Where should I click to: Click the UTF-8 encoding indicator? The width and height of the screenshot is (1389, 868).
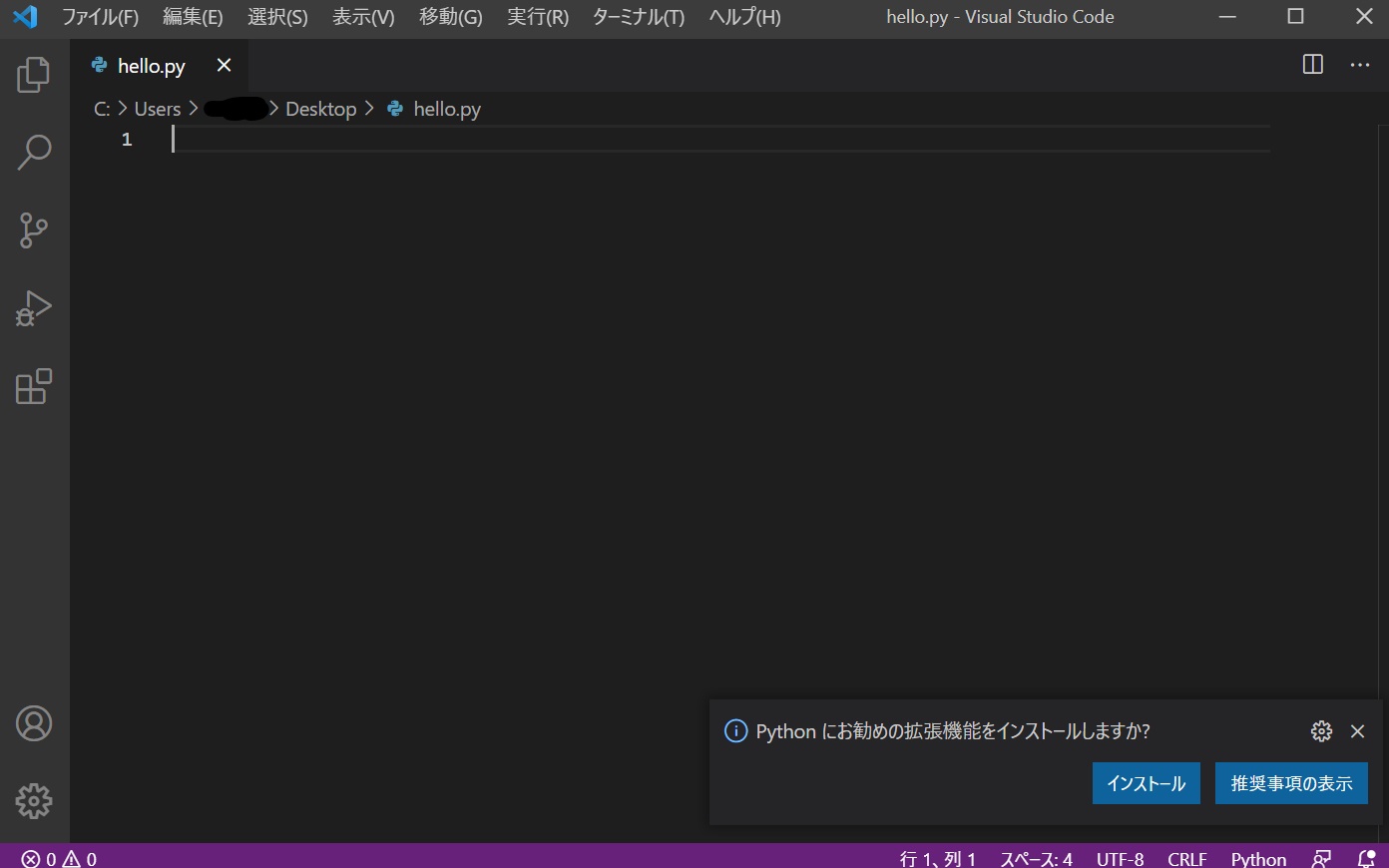tap(1120, 857)
